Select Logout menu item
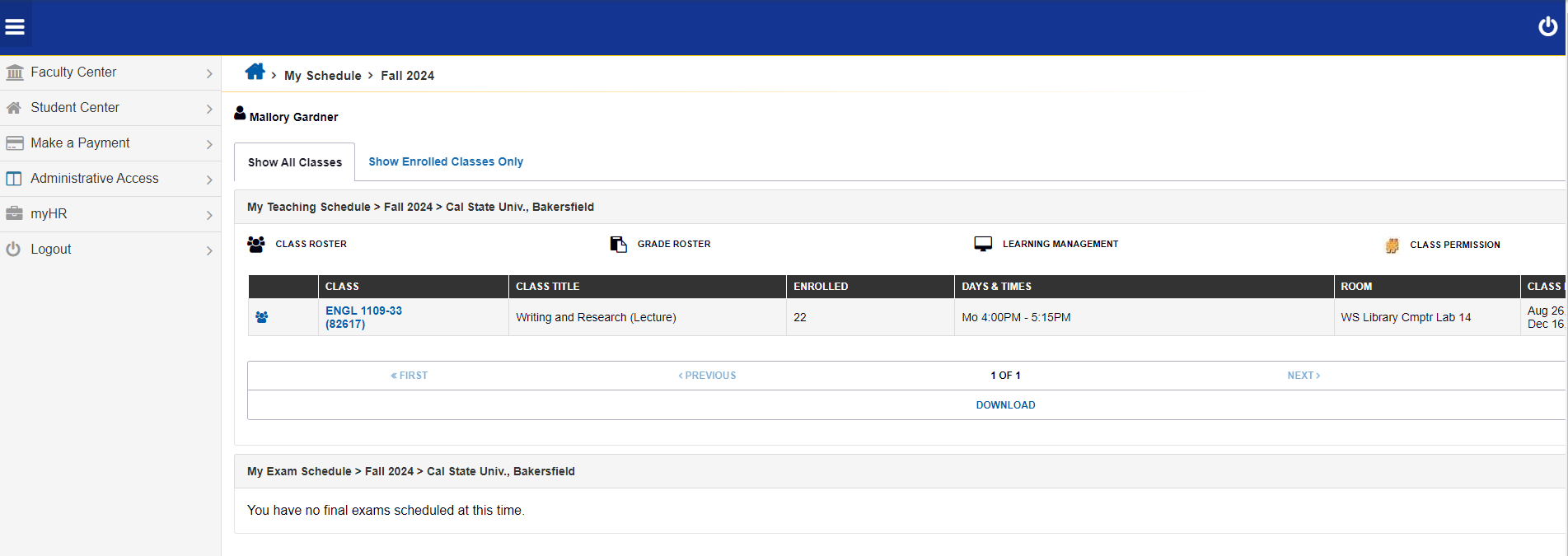Image resolution: width=1568 pixels, height=556 pixels. click(110, 250)
